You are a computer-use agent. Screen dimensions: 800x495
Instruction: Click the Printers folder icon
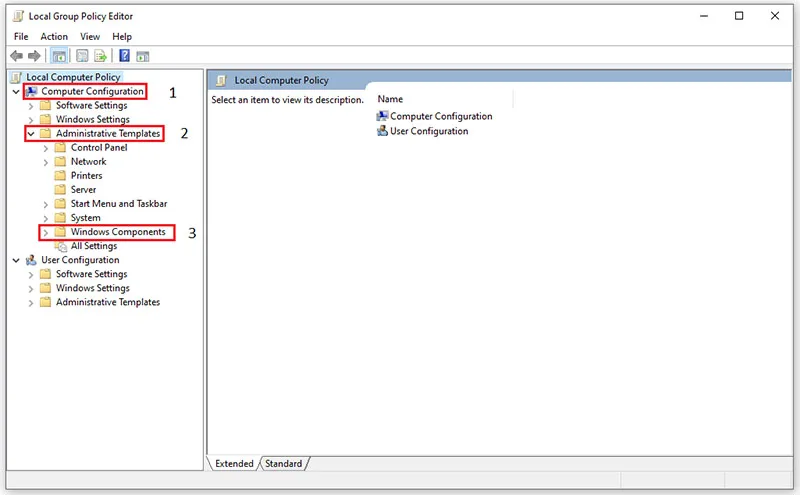[60, 176]
